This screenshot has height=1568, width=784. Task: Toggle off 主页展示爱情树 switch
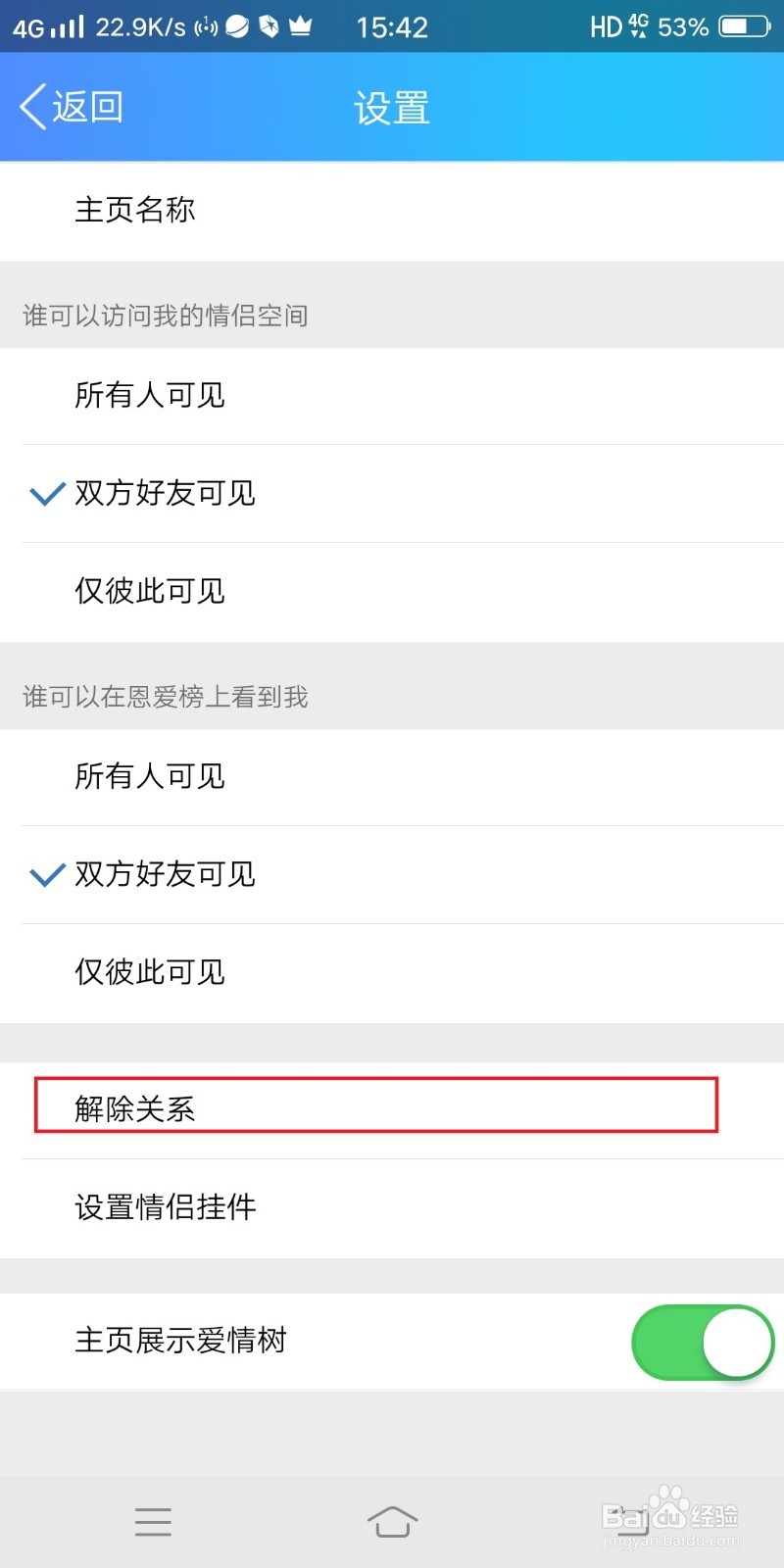(x=703, y=1341)
